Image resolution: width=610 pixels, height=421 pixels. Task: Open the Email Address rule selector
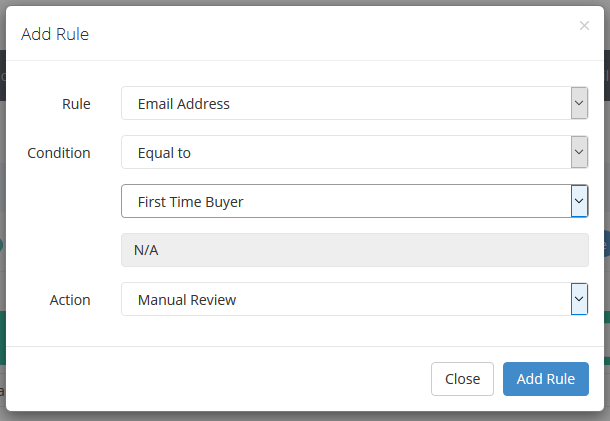point(354,103)
